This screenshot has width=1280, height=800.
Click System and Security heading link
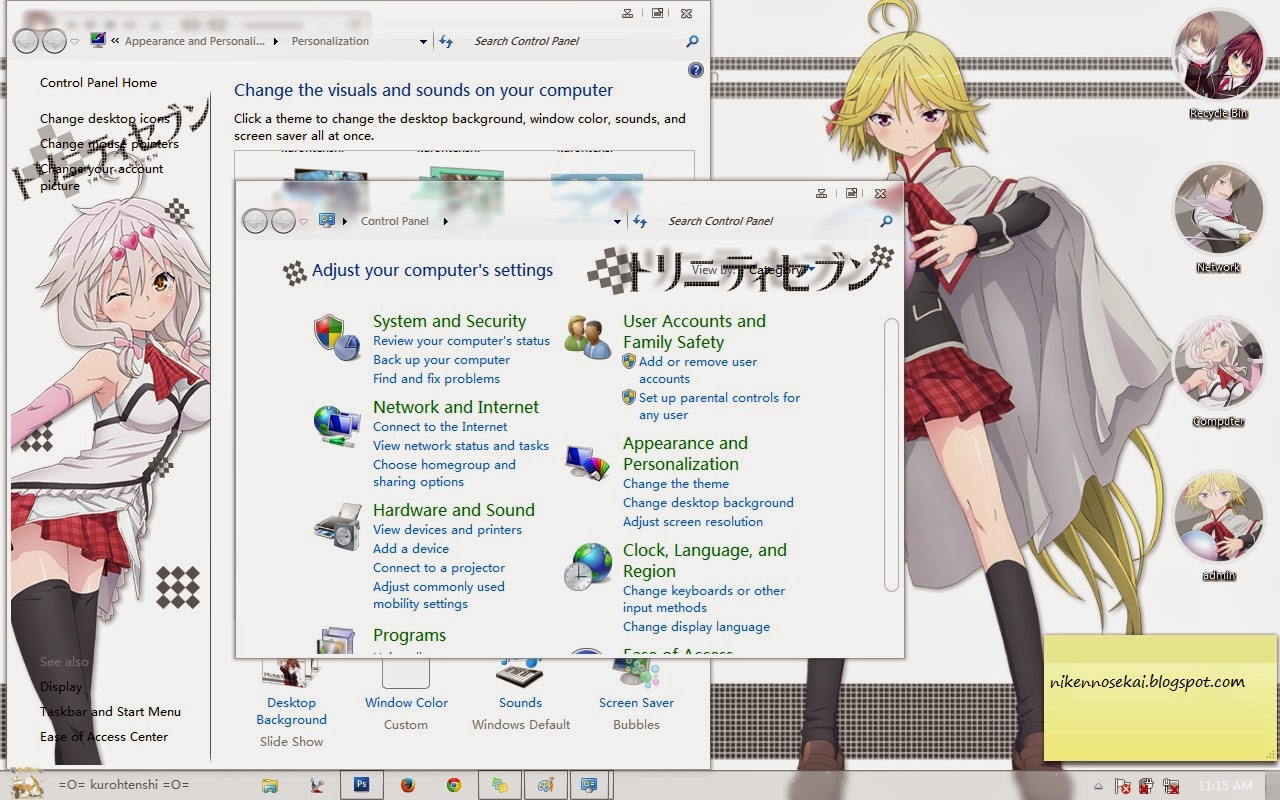point(449,321)
